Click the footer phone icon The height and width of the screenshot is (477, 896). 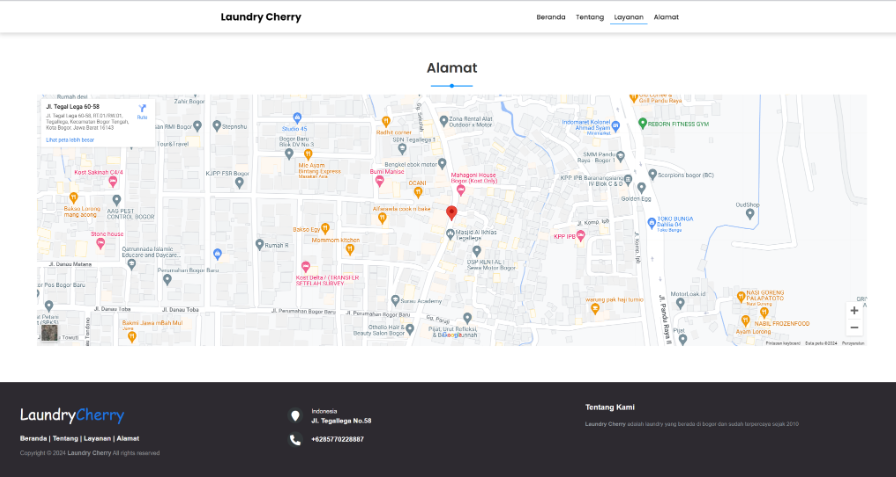point(295,439)
